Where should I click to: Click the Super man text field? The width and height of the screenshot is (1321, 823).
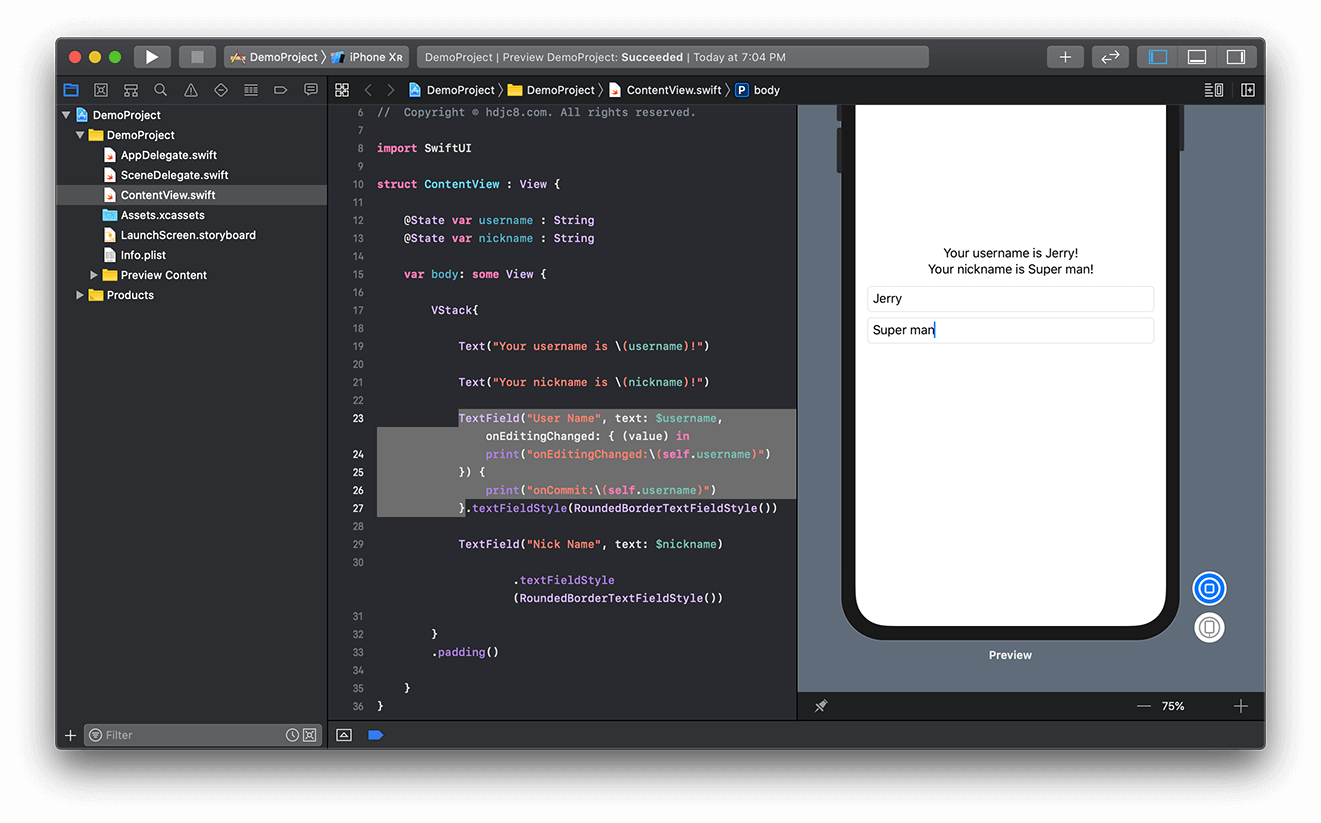[x=1010, y=330]
